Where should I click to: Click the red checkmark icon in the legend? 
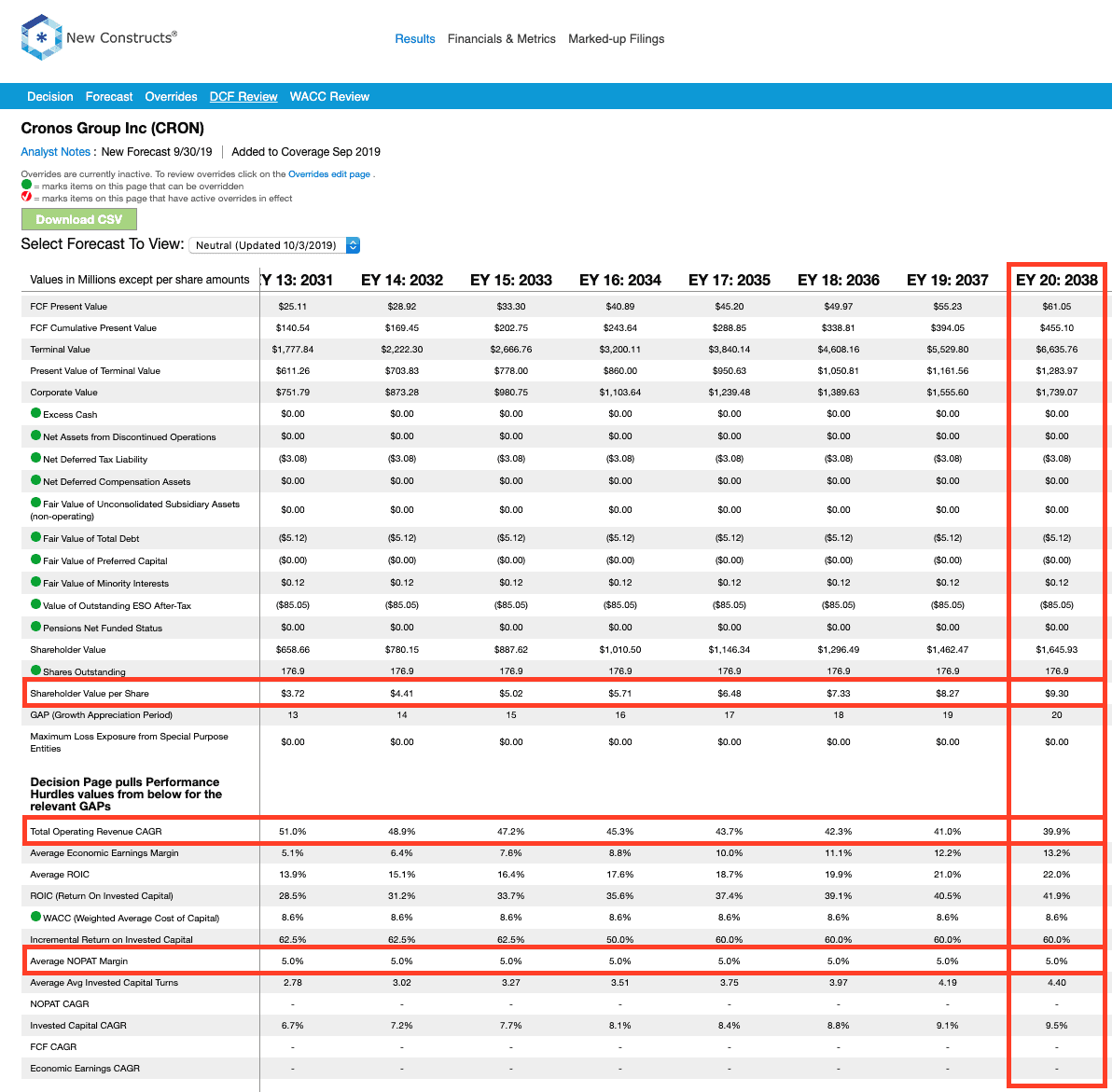(26, 197)
